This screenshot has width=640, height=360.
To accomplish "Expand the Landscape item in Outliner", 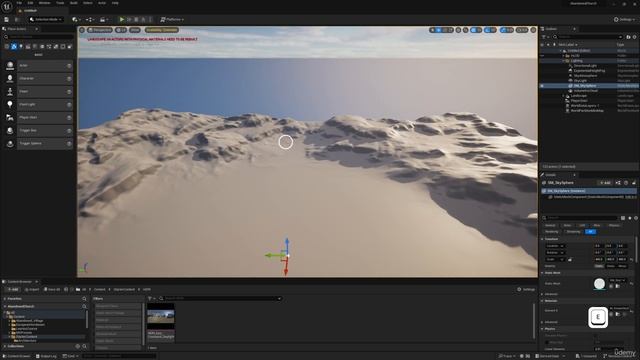I will tap(564, 96).
